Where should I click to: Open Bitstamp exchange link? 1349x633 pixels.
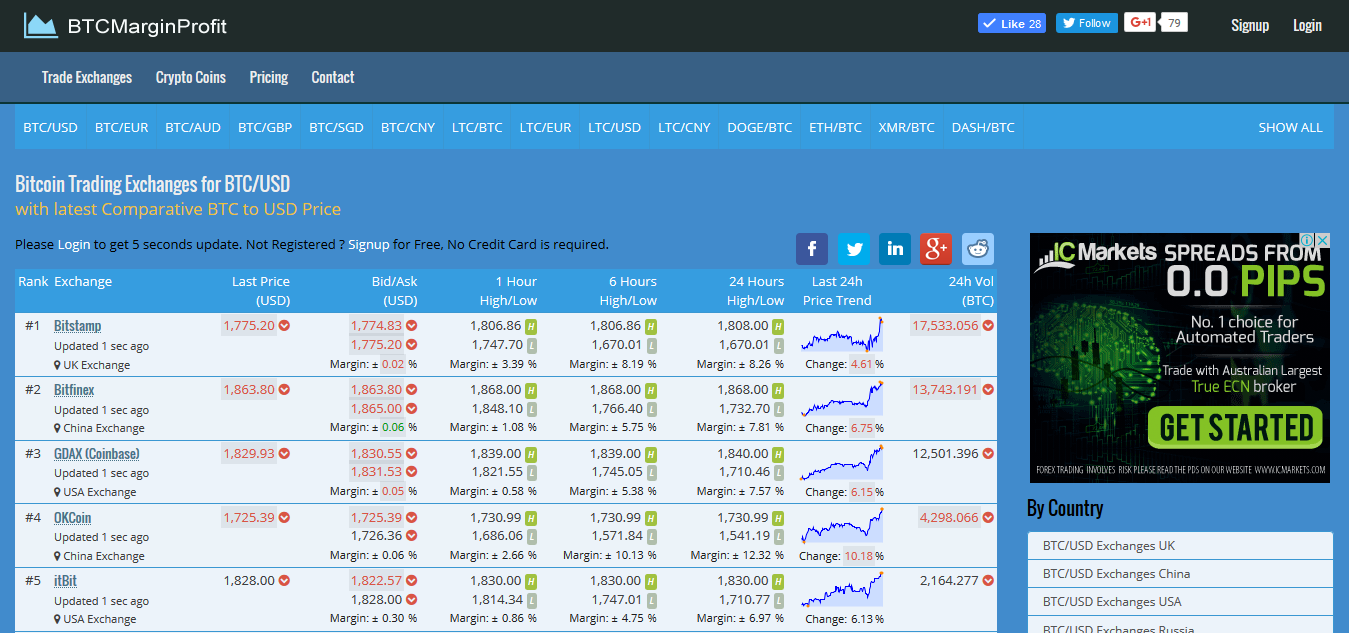(x=77, y=326)
